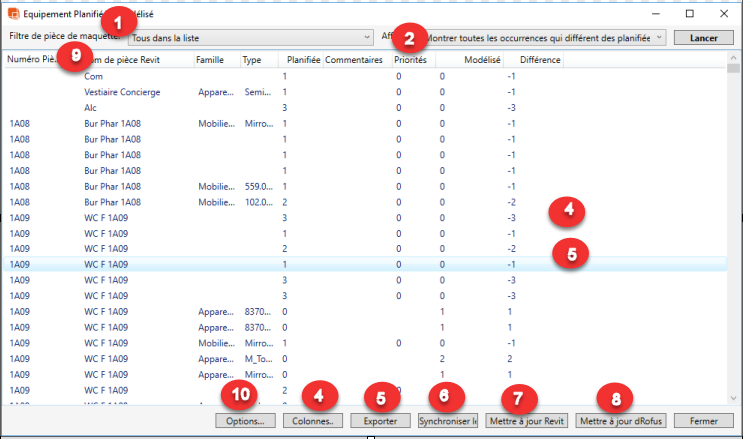Expand the 'Montrer toutes les occurrences' dropdown
The width and height of the screenshot is (743, 439).
point(545,37)
